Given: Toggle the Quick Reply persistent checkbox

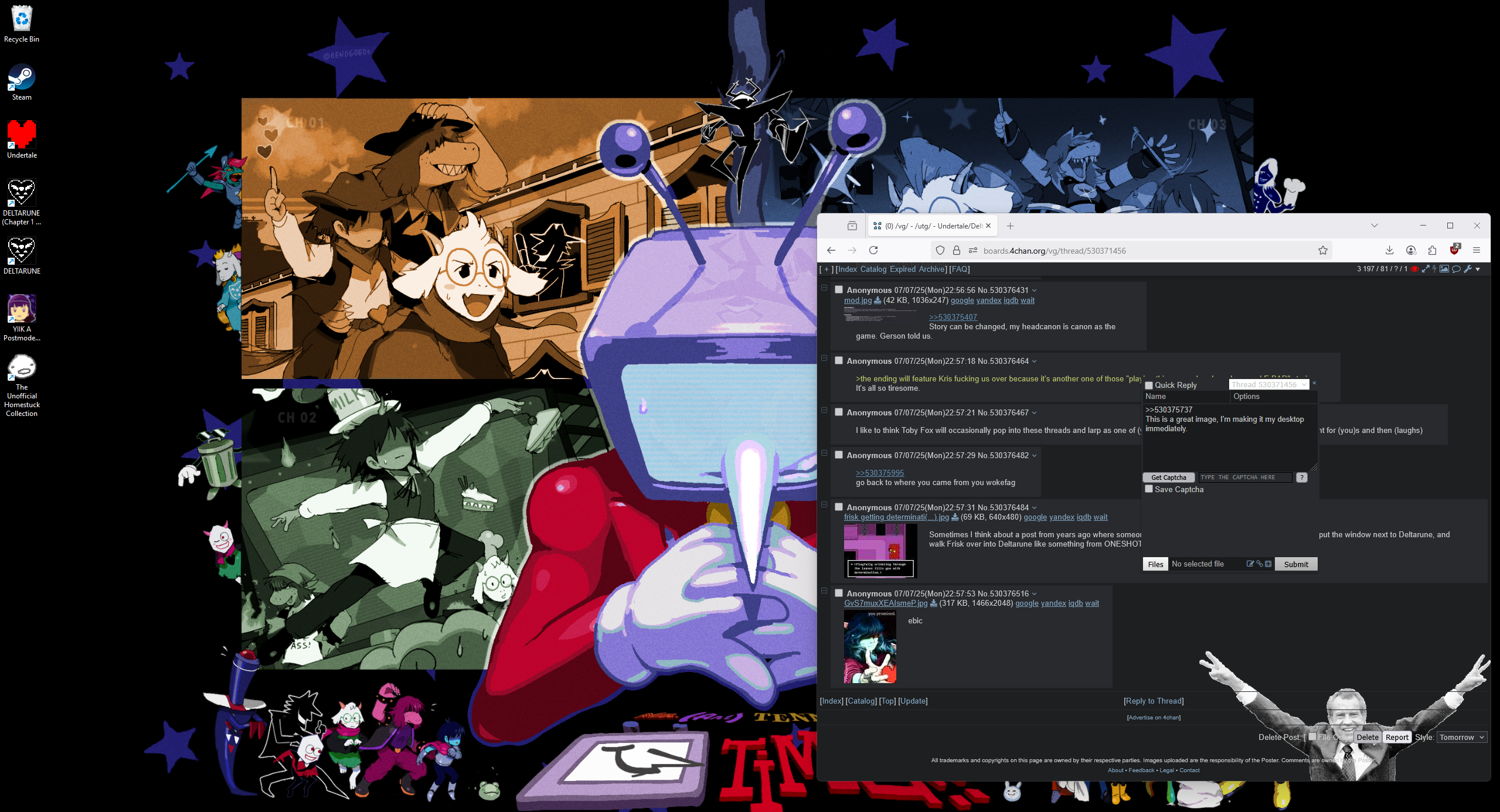Looking at the screenshot, I should (x=1149, y=385).
